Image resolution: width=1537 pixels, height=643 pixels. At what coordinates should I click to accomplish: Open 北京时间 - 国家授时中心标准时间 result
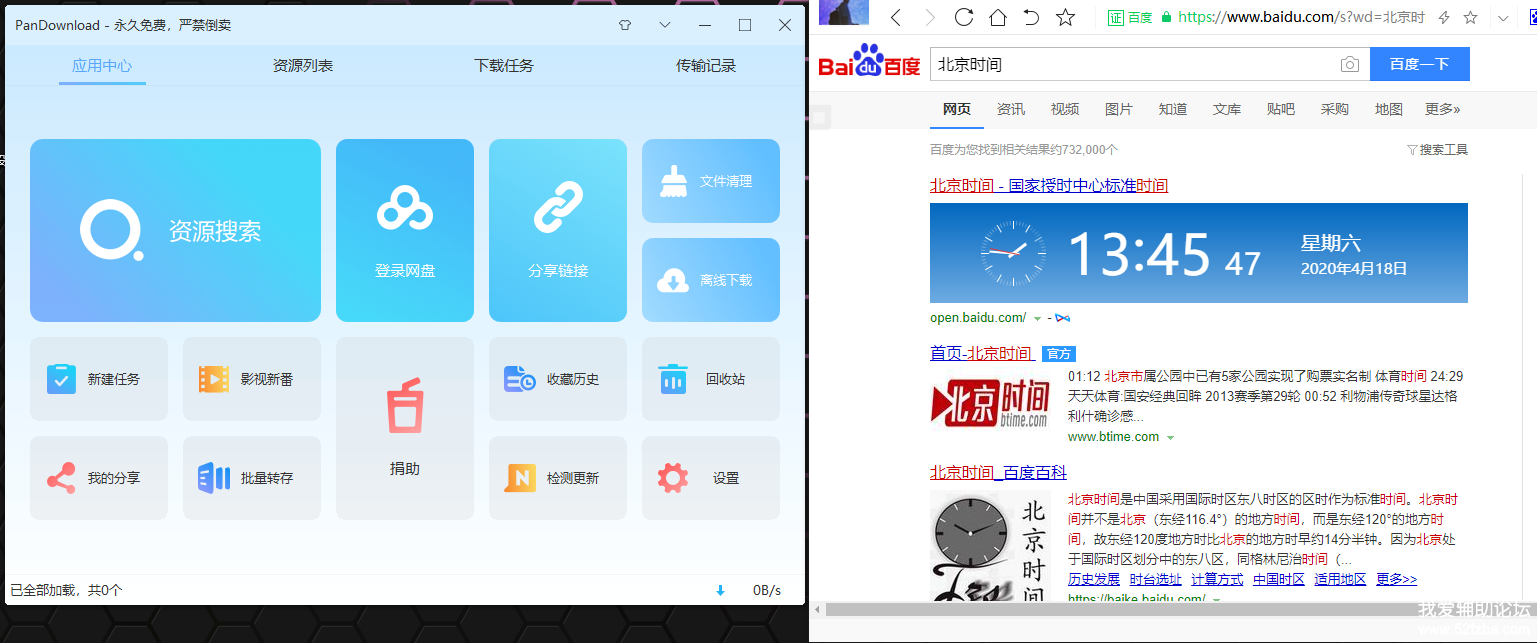pos(1049,185)
